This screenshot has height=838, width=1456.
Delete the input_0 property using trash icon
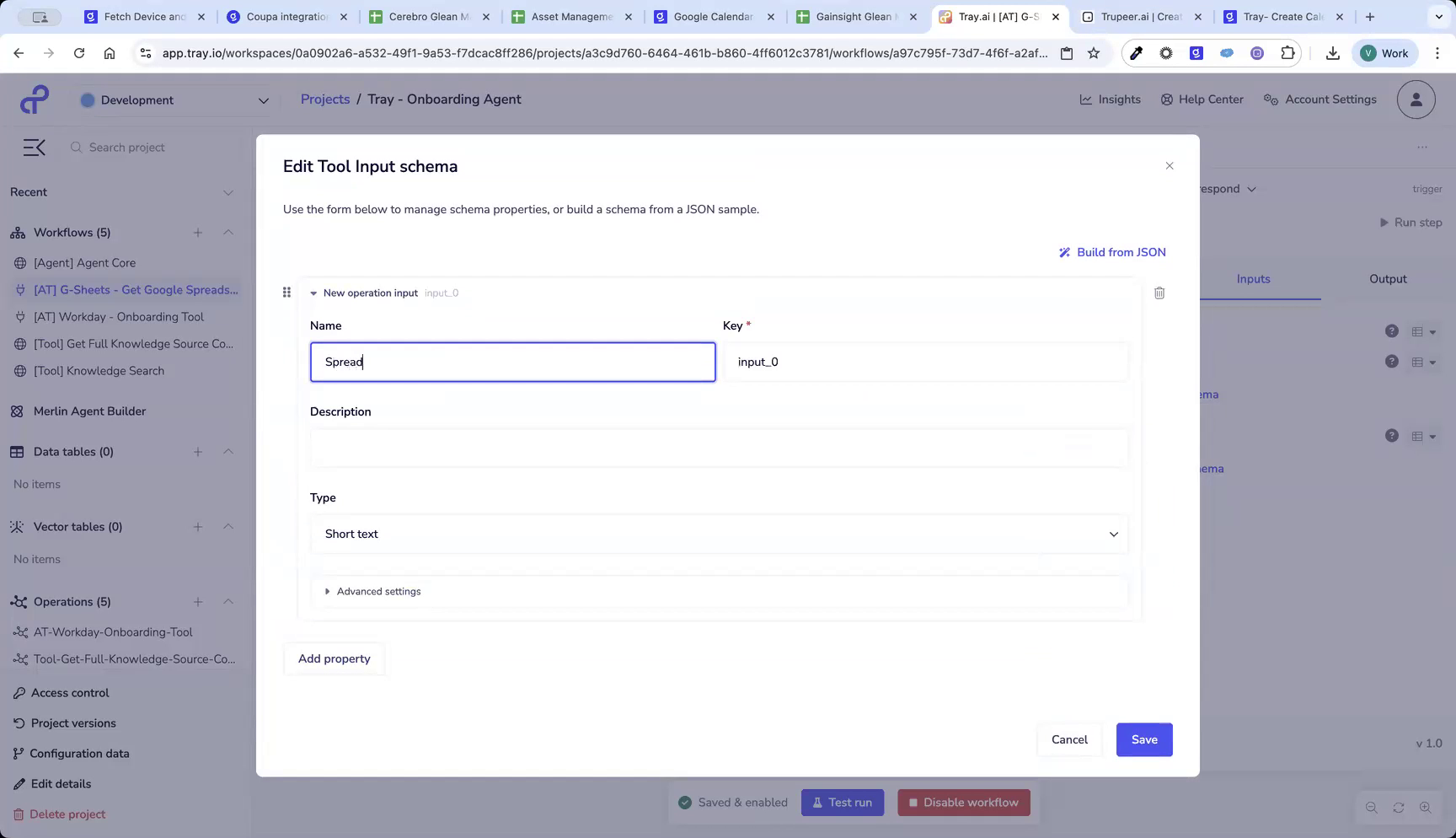click(1159, 293)
